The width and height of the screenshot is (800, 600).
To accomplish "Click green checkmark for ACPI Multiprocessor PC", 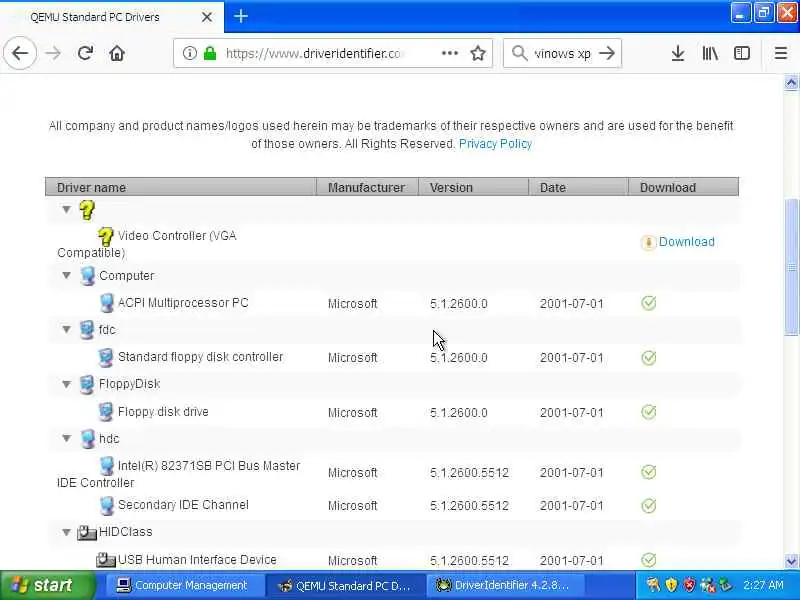I will tap(648, 303).
